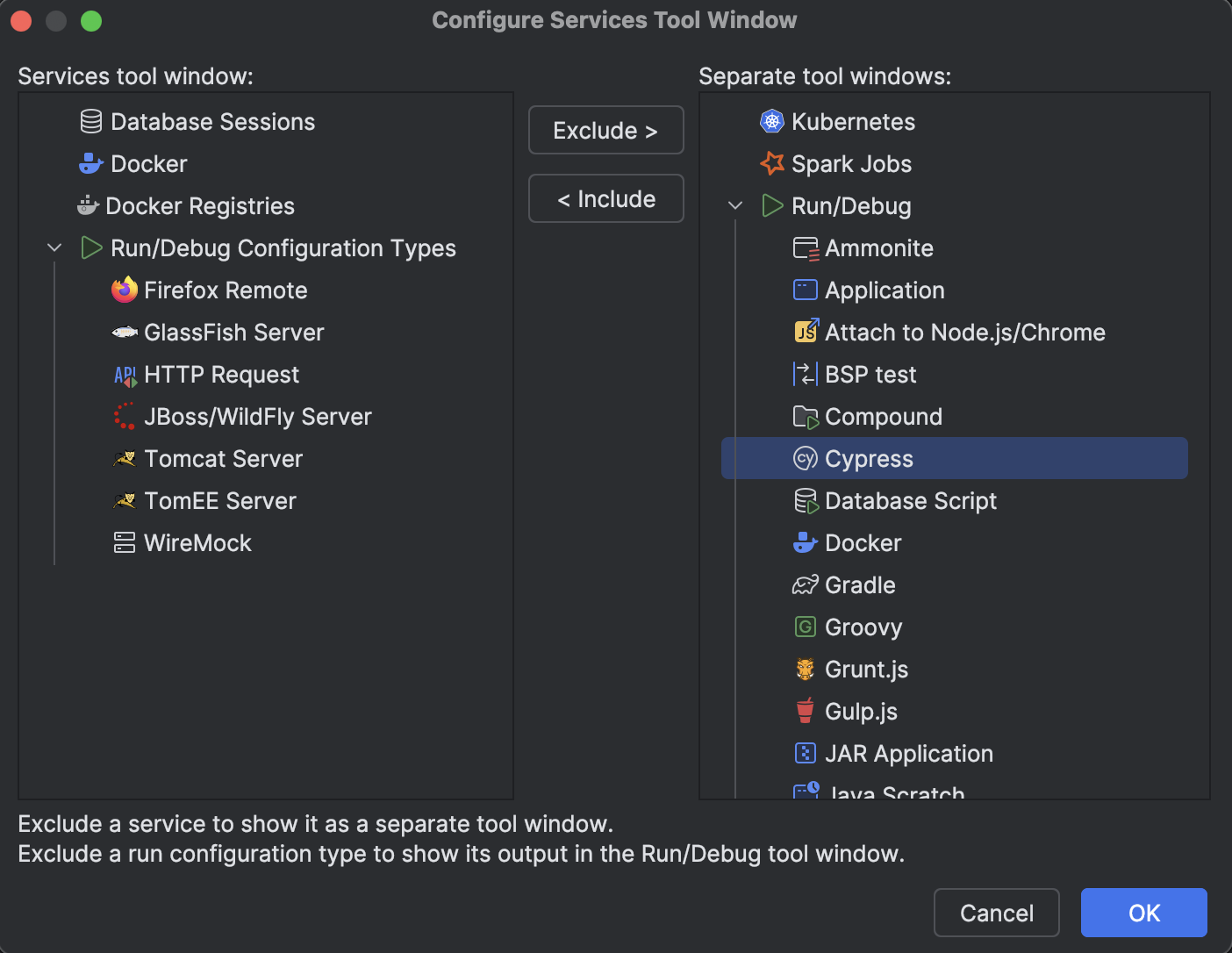Dismiss the dialog with Cancel
The image size is (1232, 953).
pos(996,913)
